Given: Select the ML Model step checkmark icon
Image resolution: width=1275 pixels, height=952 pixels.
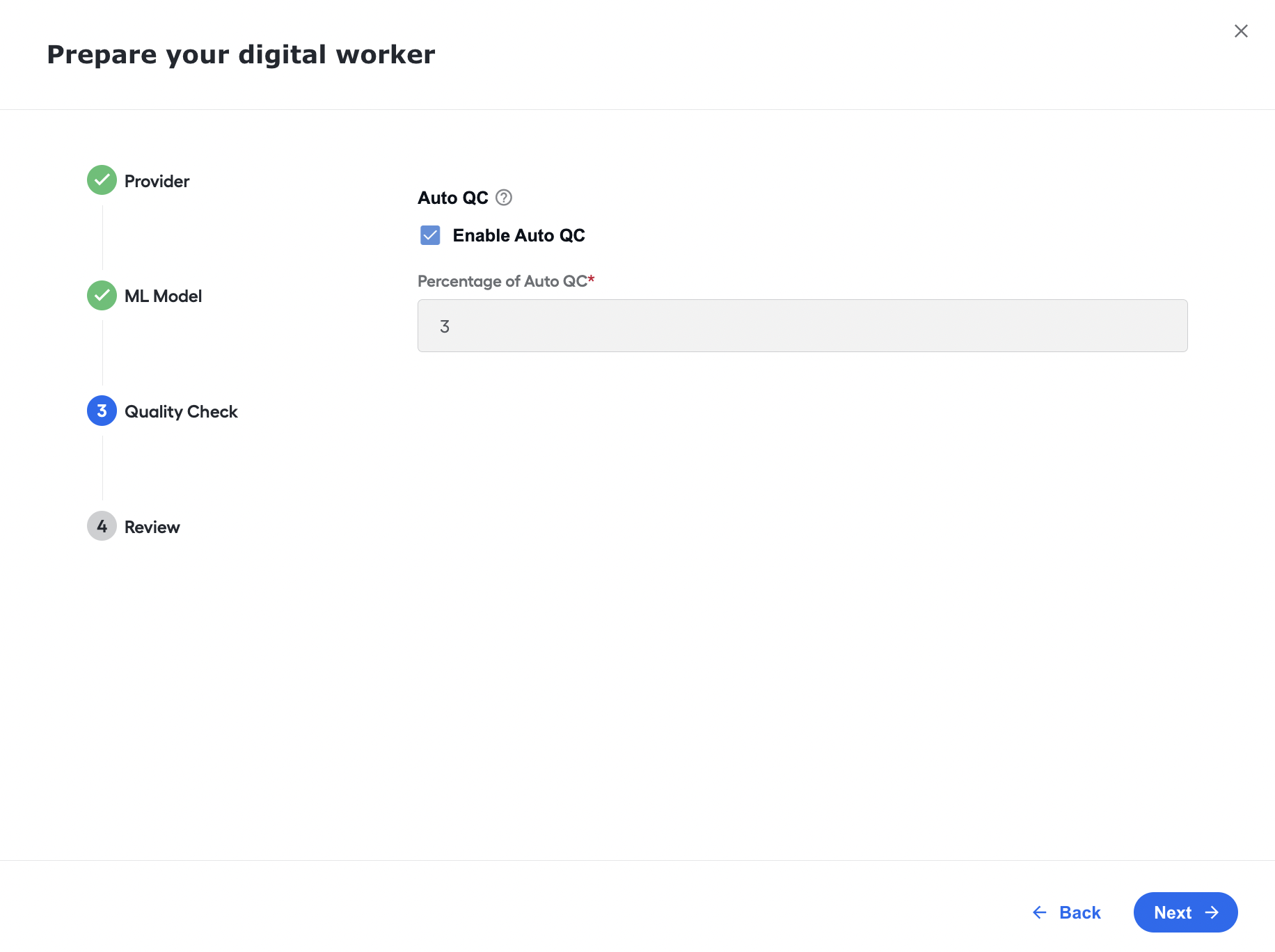Looking at the screenshot, I should pyautogui.click(x=102, y=296).
